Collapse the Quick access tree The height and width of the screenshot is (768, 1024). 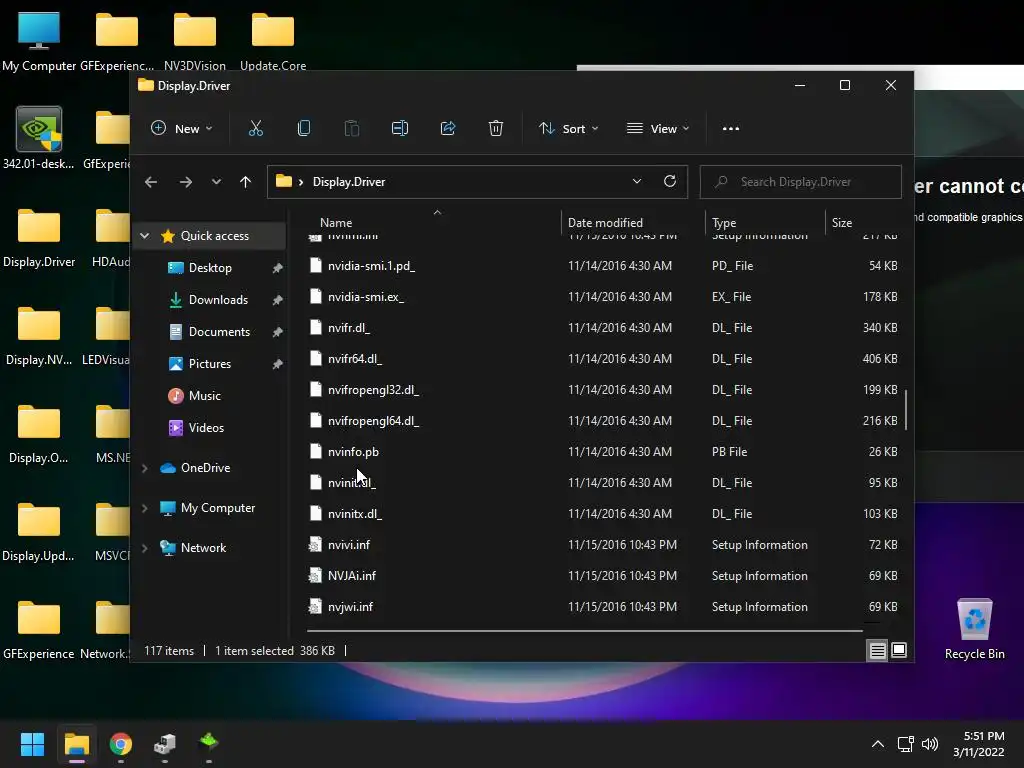[145, 236]
